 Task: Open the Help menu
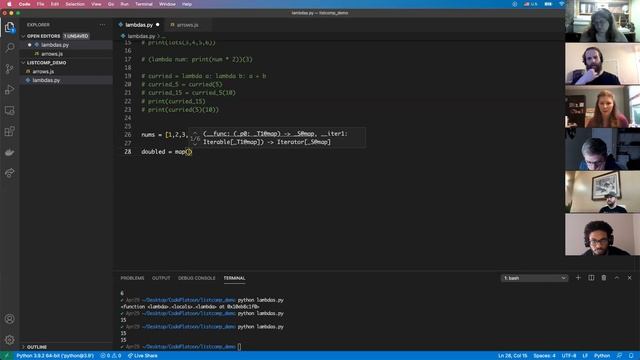[x=187, y=4]
